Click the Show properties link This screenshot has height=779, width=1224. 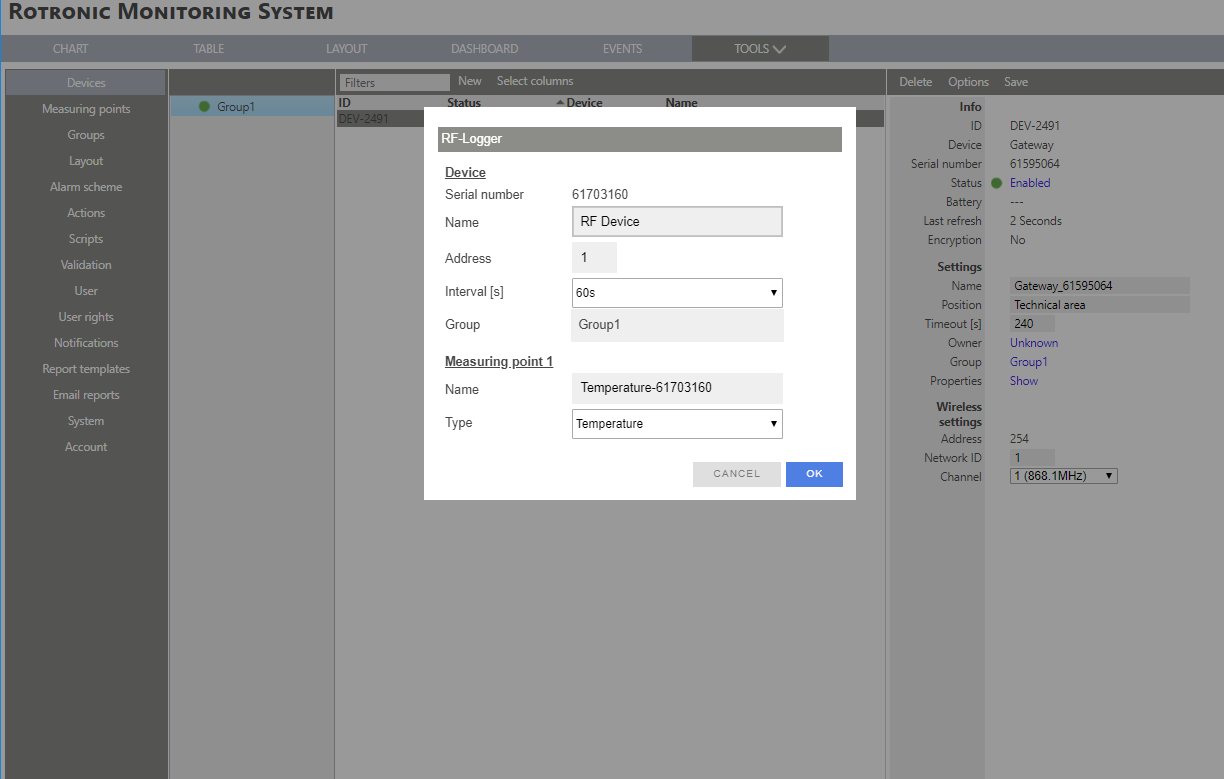click(x=1024, y=381)
